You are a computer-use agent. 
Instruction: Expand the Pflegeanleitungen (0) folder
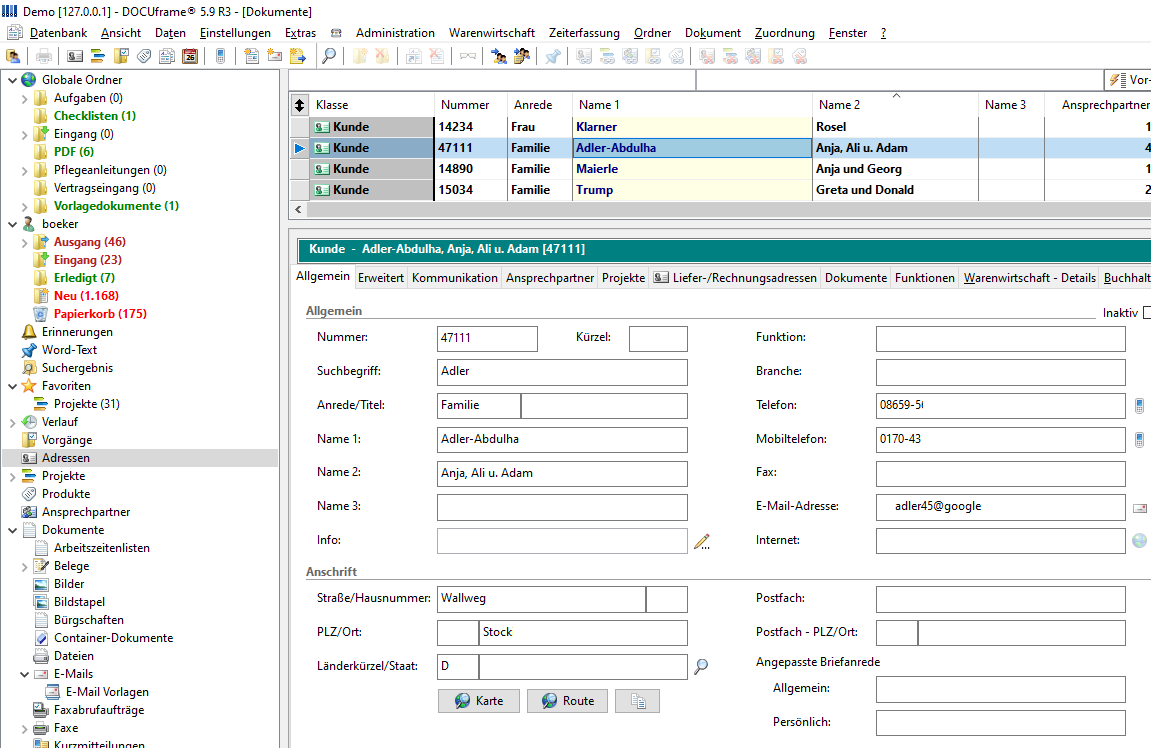click(x=24, y=170)
